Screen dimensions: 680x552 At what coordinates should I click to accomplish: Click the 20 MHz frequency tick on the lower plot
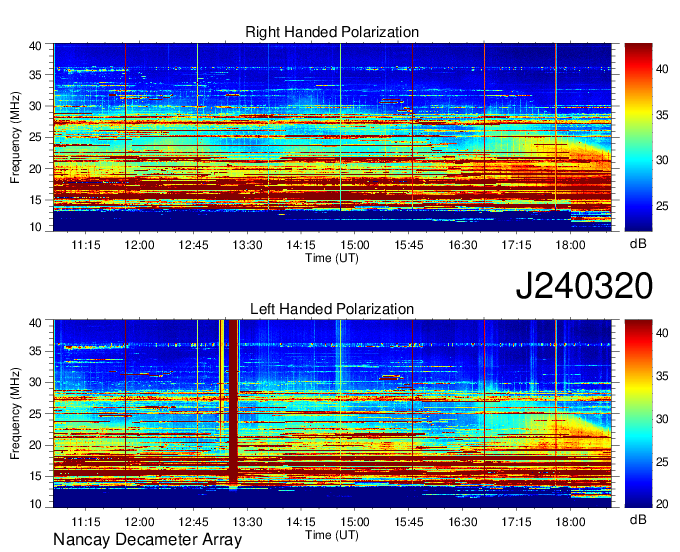coord(35,445)
